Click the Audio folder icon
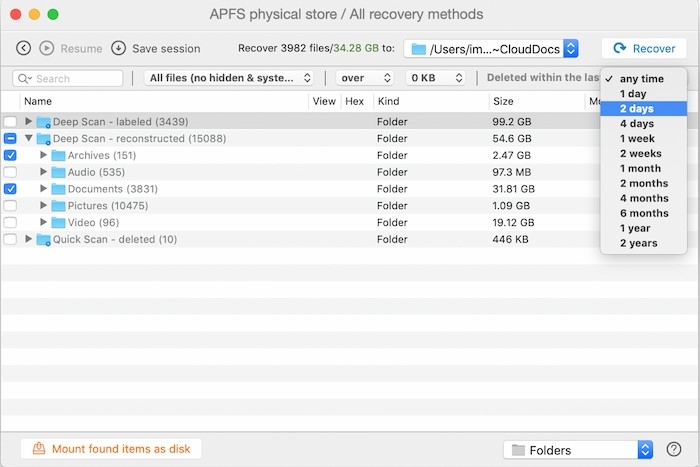Screen dimensions: 700x467 pos(58,172)
